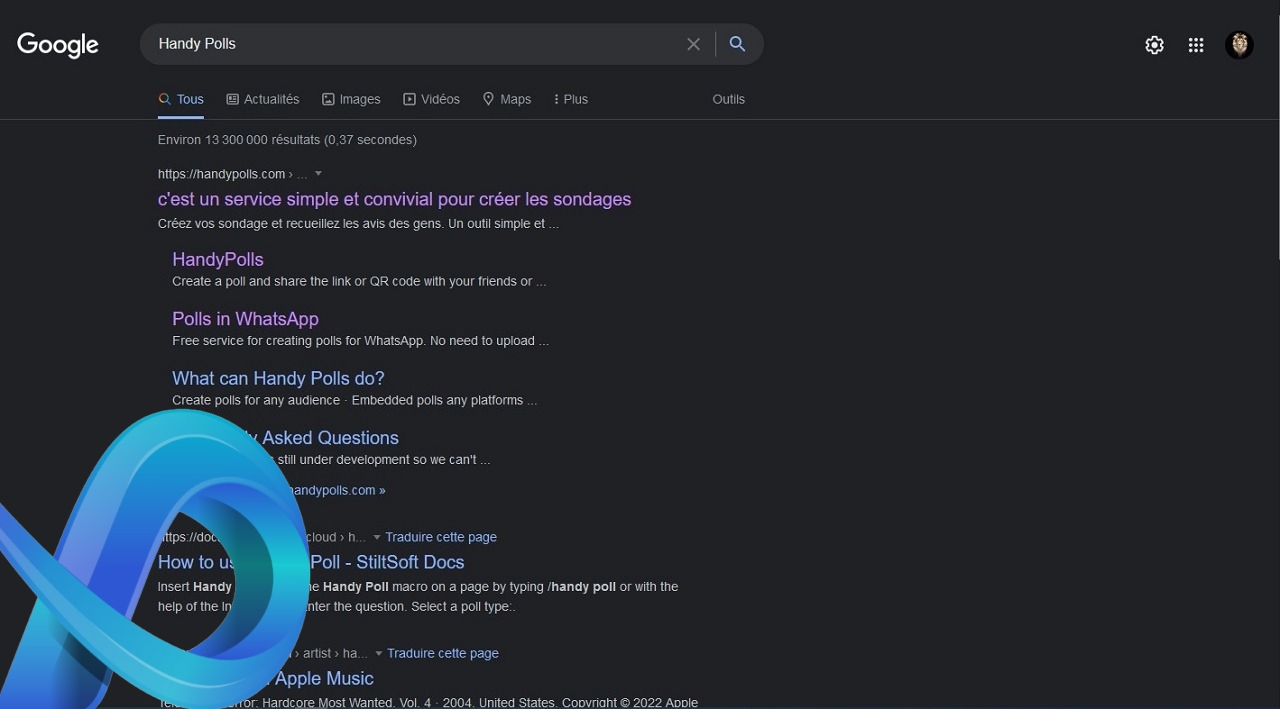Select the Tous tab
This screenshot has width=1280, height=709.
(181, 99)
